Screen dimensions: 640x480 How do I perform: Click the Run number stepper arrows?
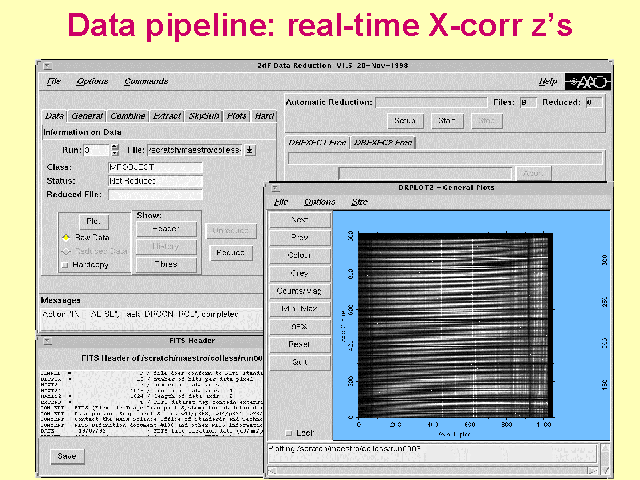coord(116,150)
